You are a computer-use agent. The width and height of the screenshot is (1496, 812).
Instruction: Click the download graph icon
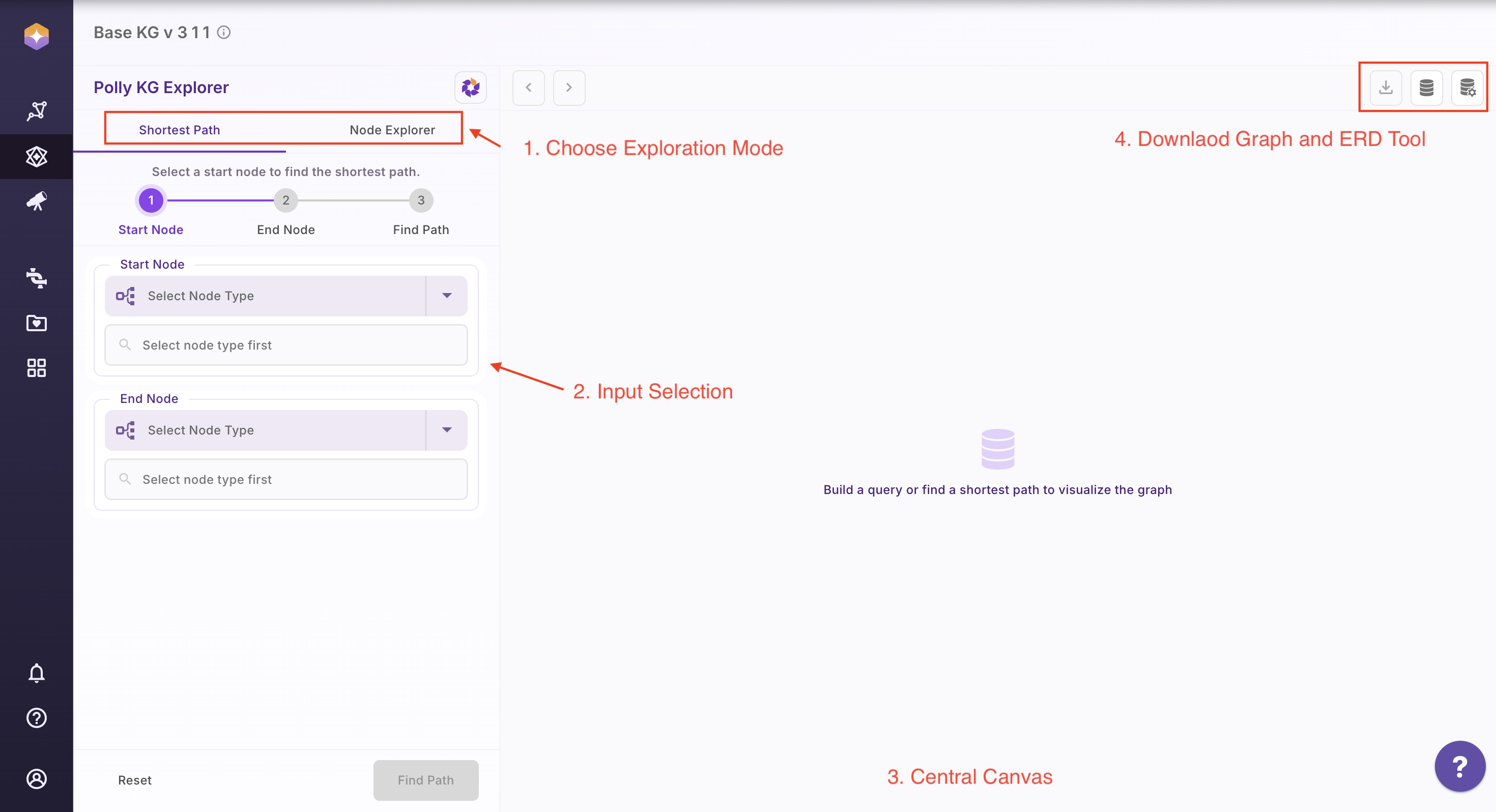coord(1386,88)
